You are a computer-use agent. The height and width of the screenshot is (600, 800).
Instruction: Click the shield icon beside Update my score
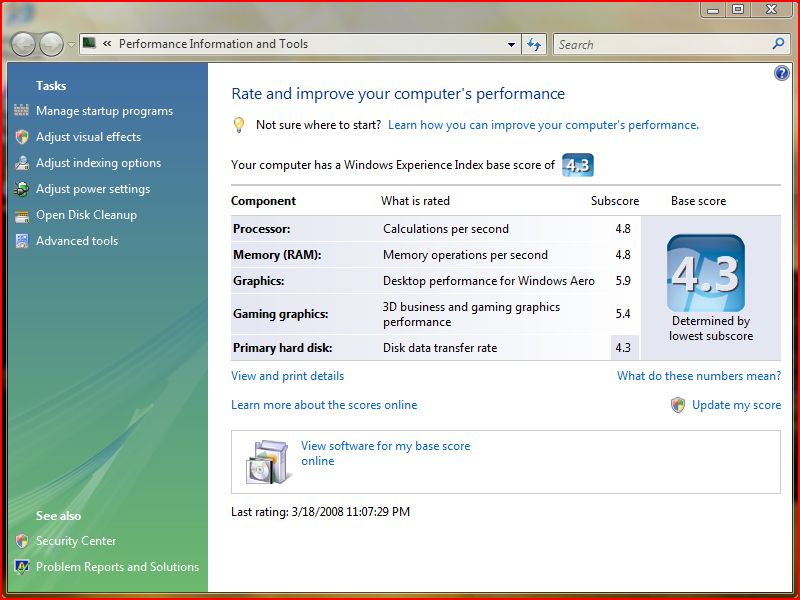pos(678,405)
